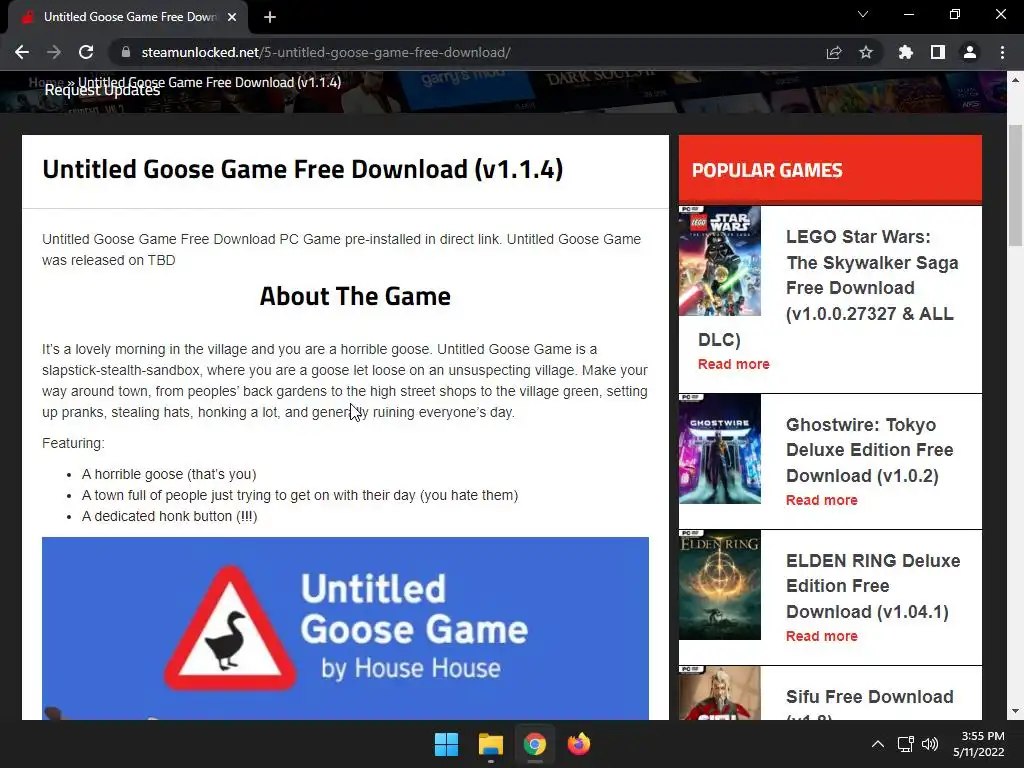The width and height of the screenshot is (1024, 768).
Task: Click the address bar URL
Action: pyautogui.click(x=326, y=52)
